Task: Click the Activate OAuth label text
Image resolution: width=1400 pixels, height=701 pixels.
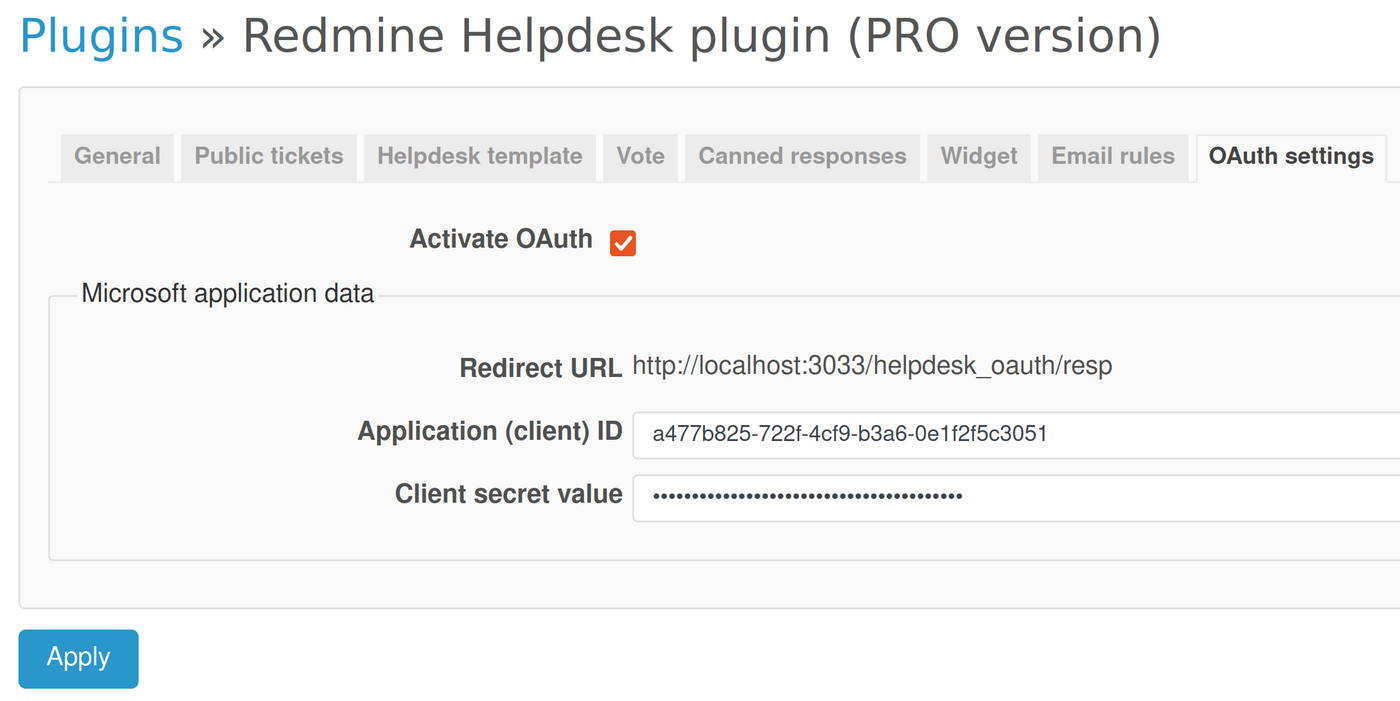Action: tap(500, 239)
